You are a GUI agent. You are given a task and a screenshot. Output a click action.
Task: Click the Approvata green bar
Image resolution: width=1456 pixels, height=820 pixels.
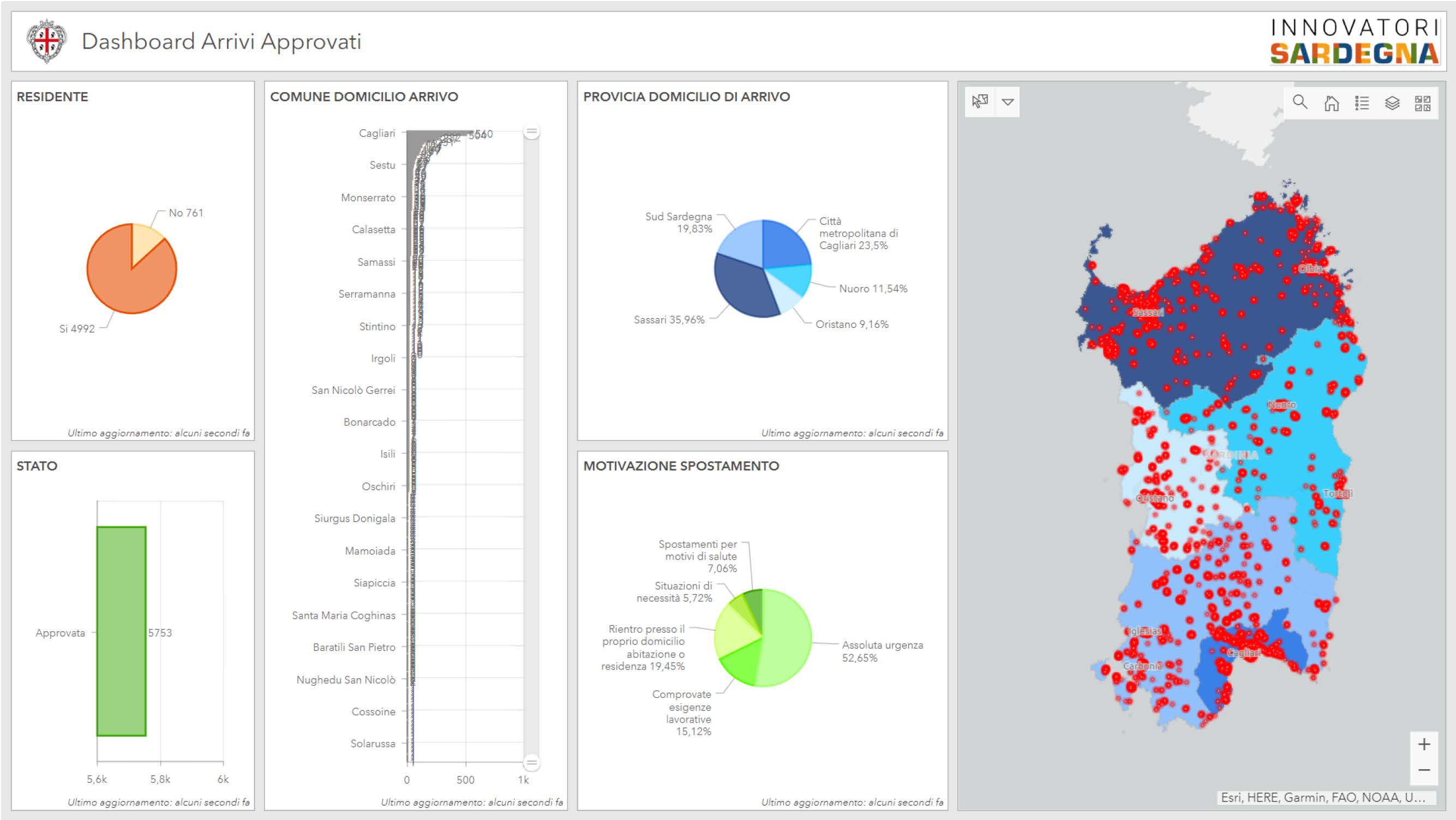pos(122,631)
